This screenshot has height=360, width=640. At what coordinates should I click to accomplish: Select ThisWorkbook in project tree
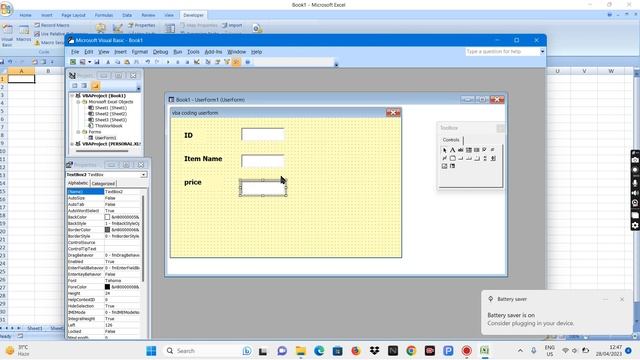[109, 126]
